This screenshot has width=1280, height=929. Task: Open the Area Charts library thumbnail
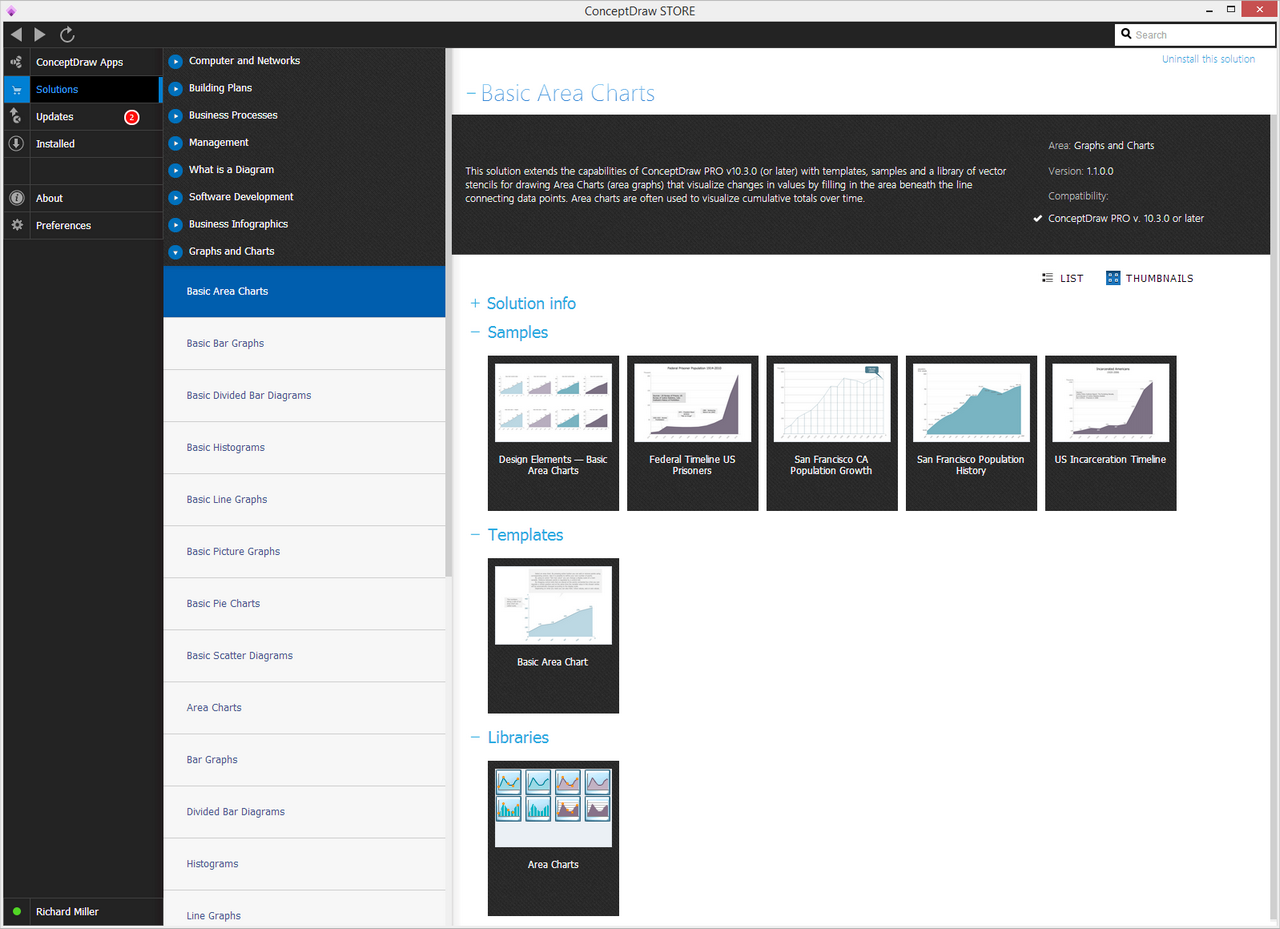pyautogui.click(x=553, y=838)
